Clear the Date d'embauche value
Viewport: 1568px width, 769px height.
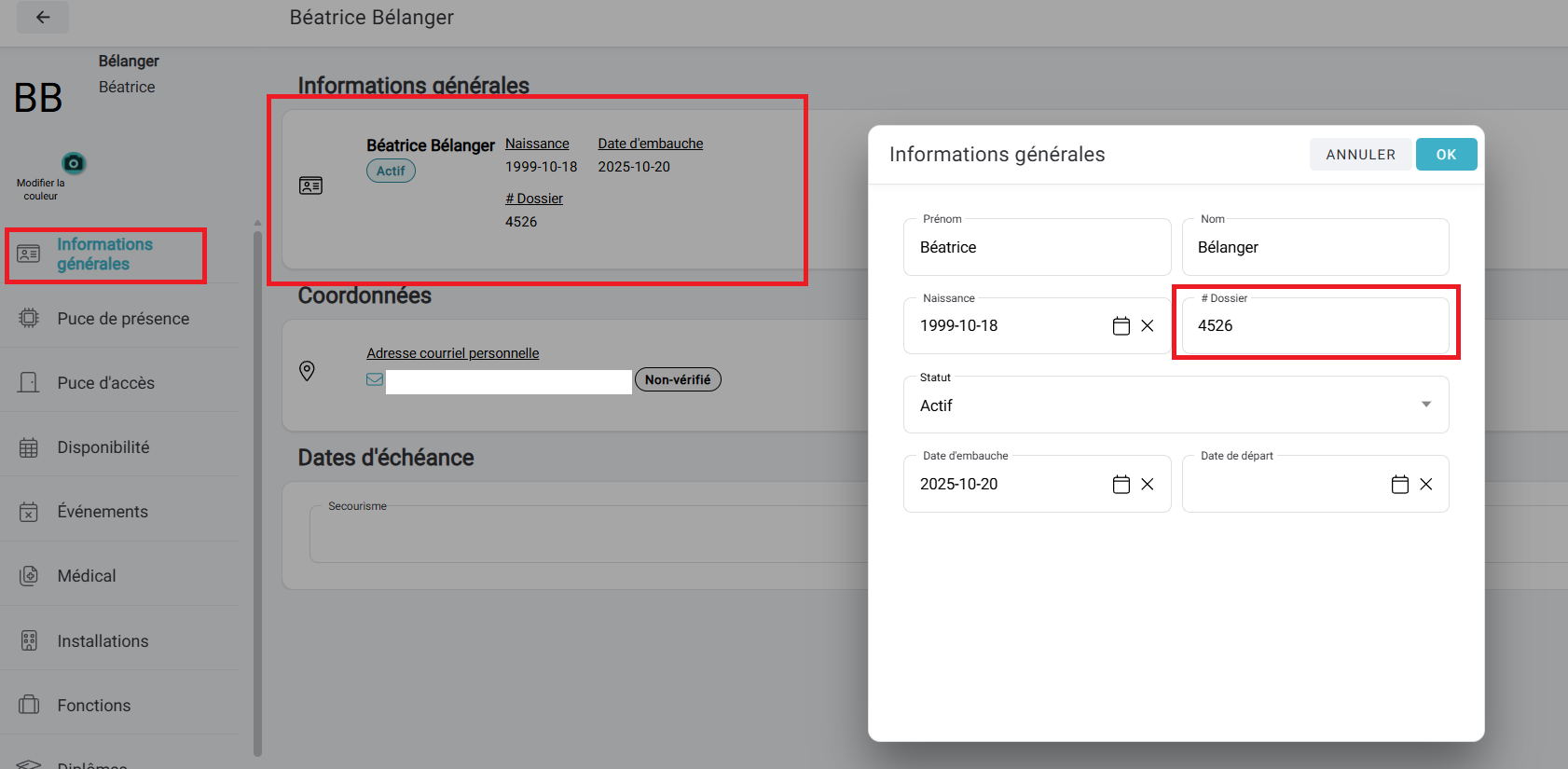(x=1148, y=485)
